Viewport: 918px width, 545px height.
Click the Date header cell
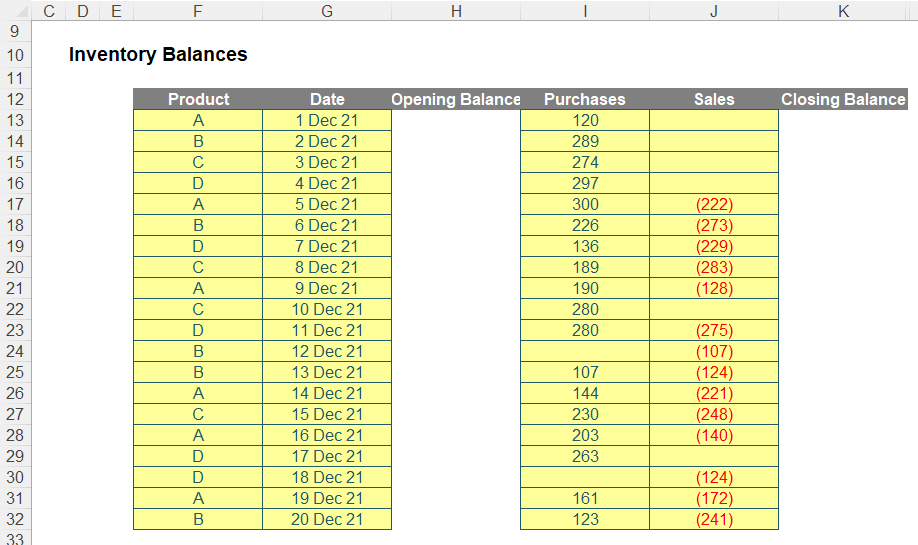327,99
